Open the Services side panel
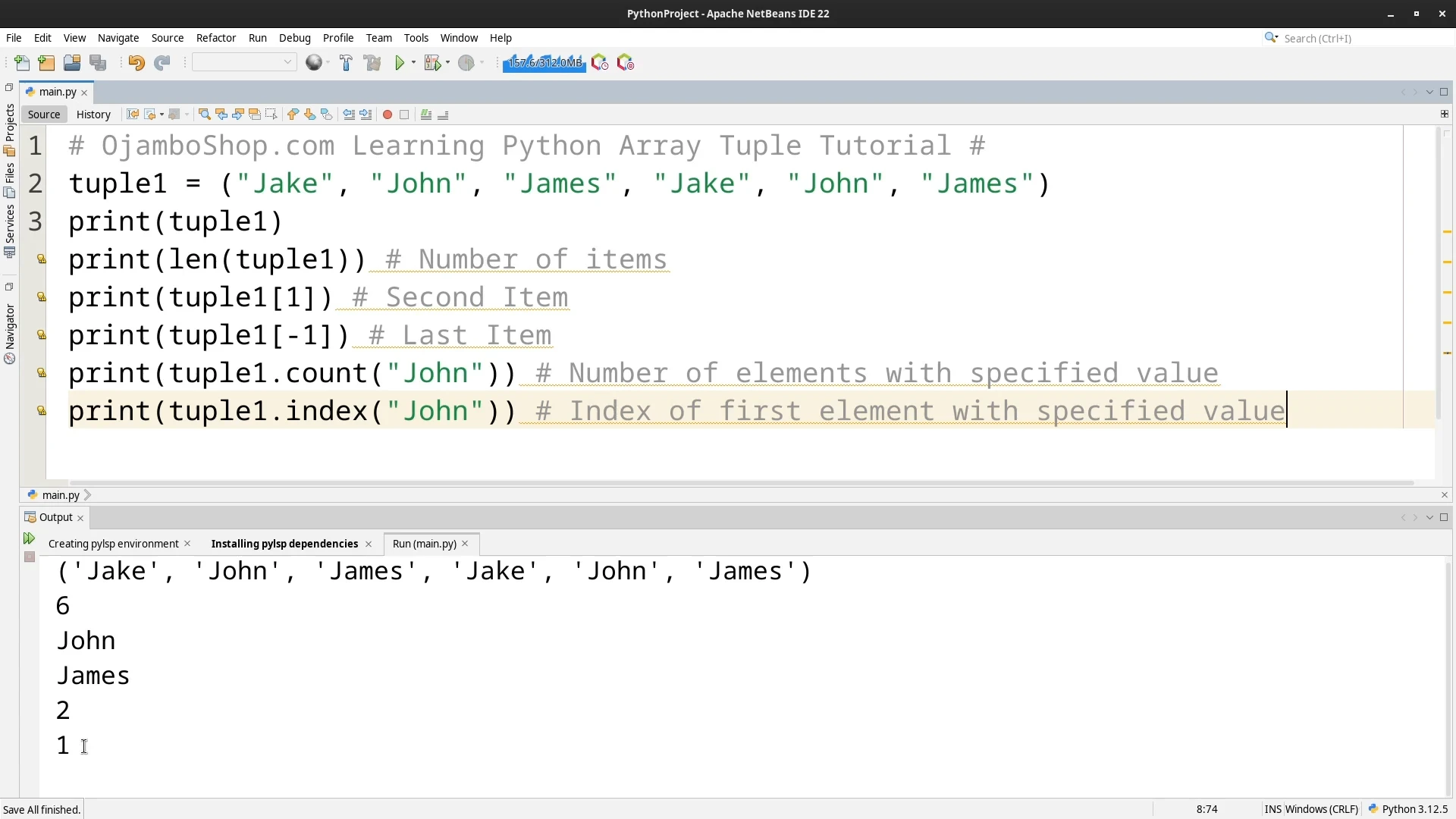1456x819 pixels. 10,231
